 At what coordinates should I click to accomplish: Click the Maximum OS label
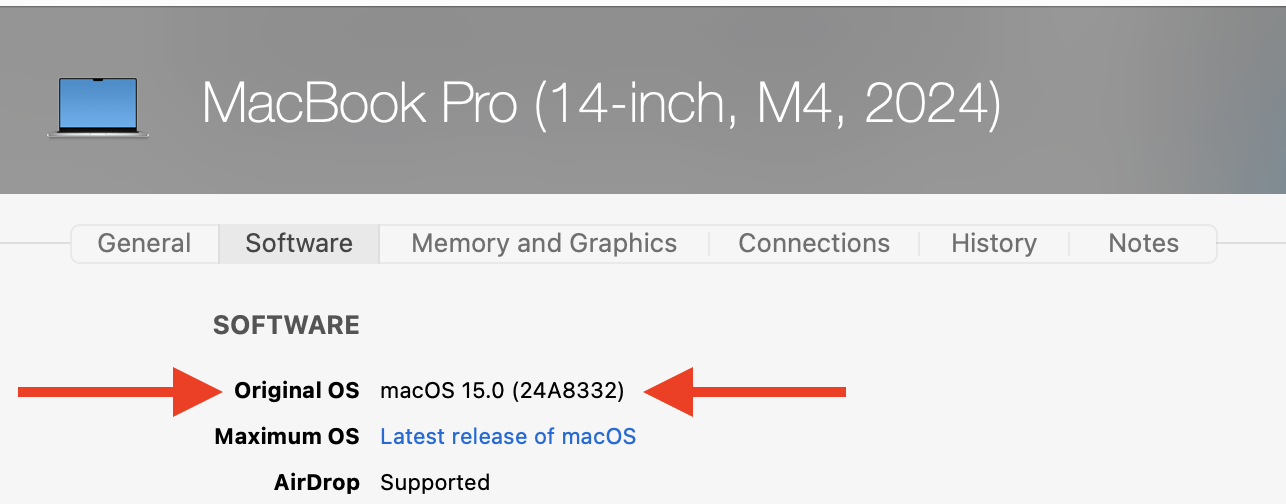tap(286, 436)
